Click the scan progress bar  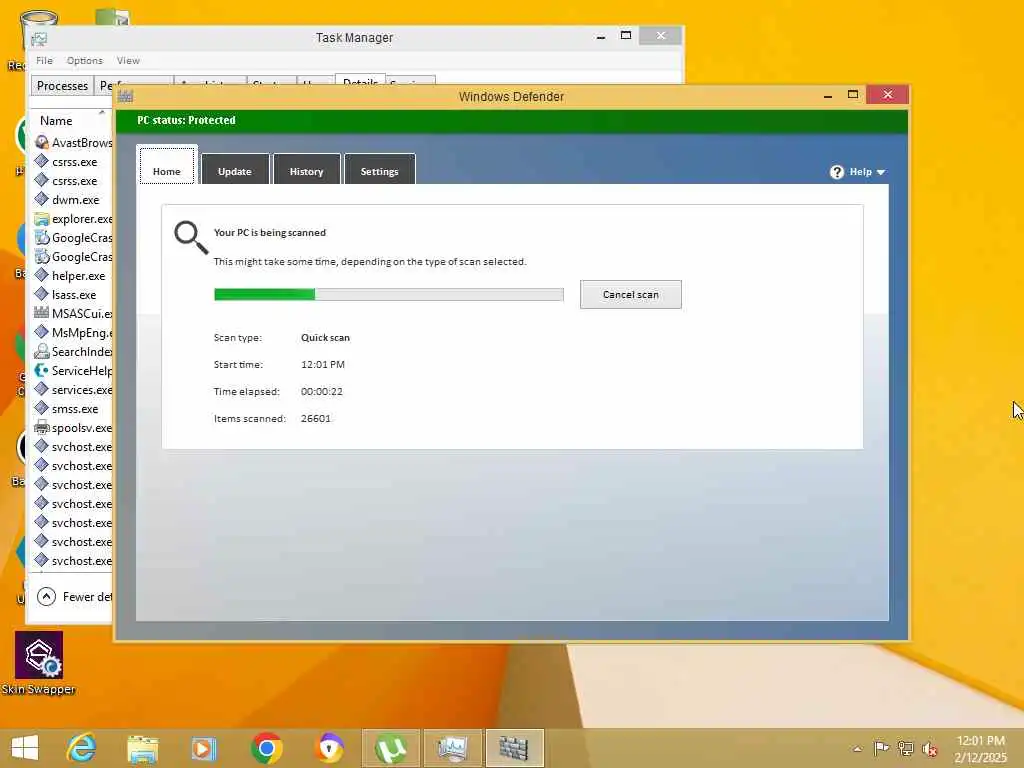389,295
